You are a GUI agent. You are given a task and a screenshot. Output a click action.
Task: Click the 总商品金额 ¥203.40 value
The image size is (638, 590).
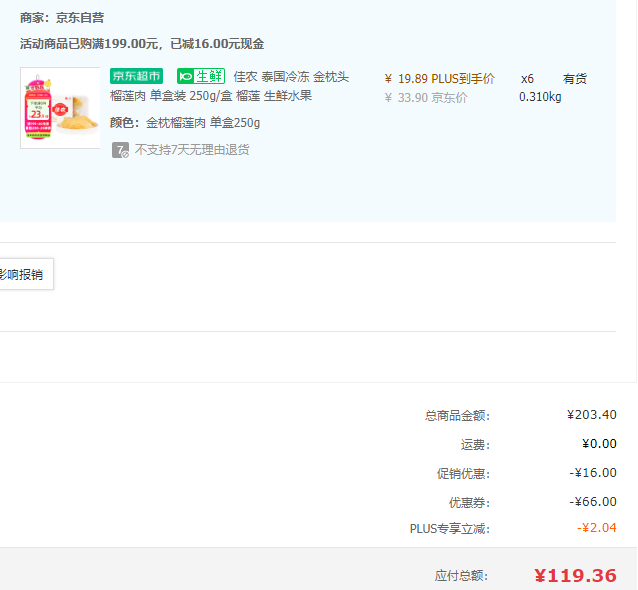click(x=592, y=415)
